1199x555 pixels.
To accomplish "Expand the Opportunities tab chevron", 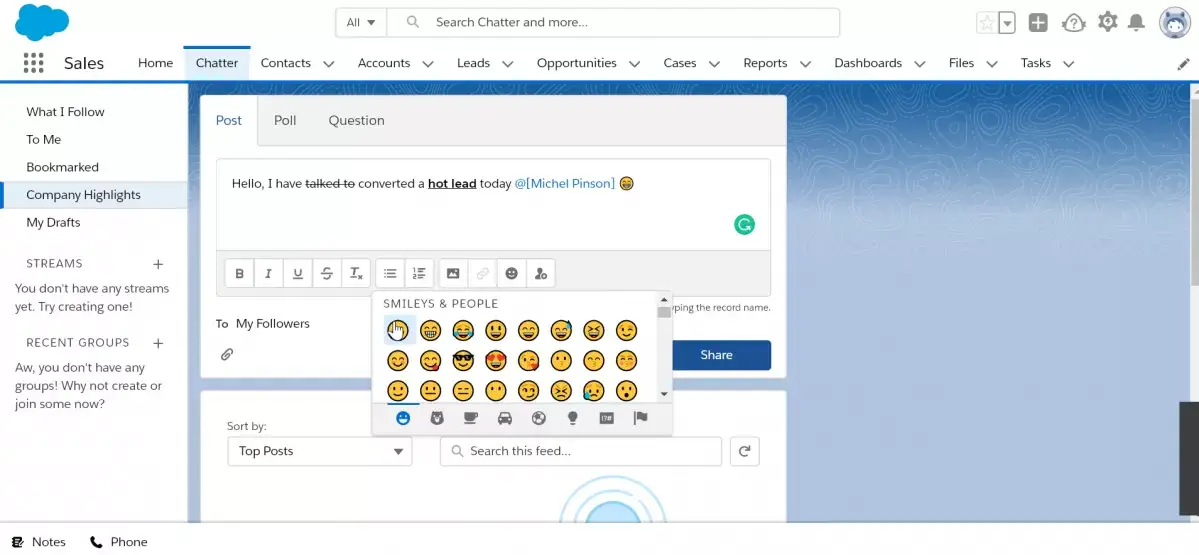I will pos(635,64).
